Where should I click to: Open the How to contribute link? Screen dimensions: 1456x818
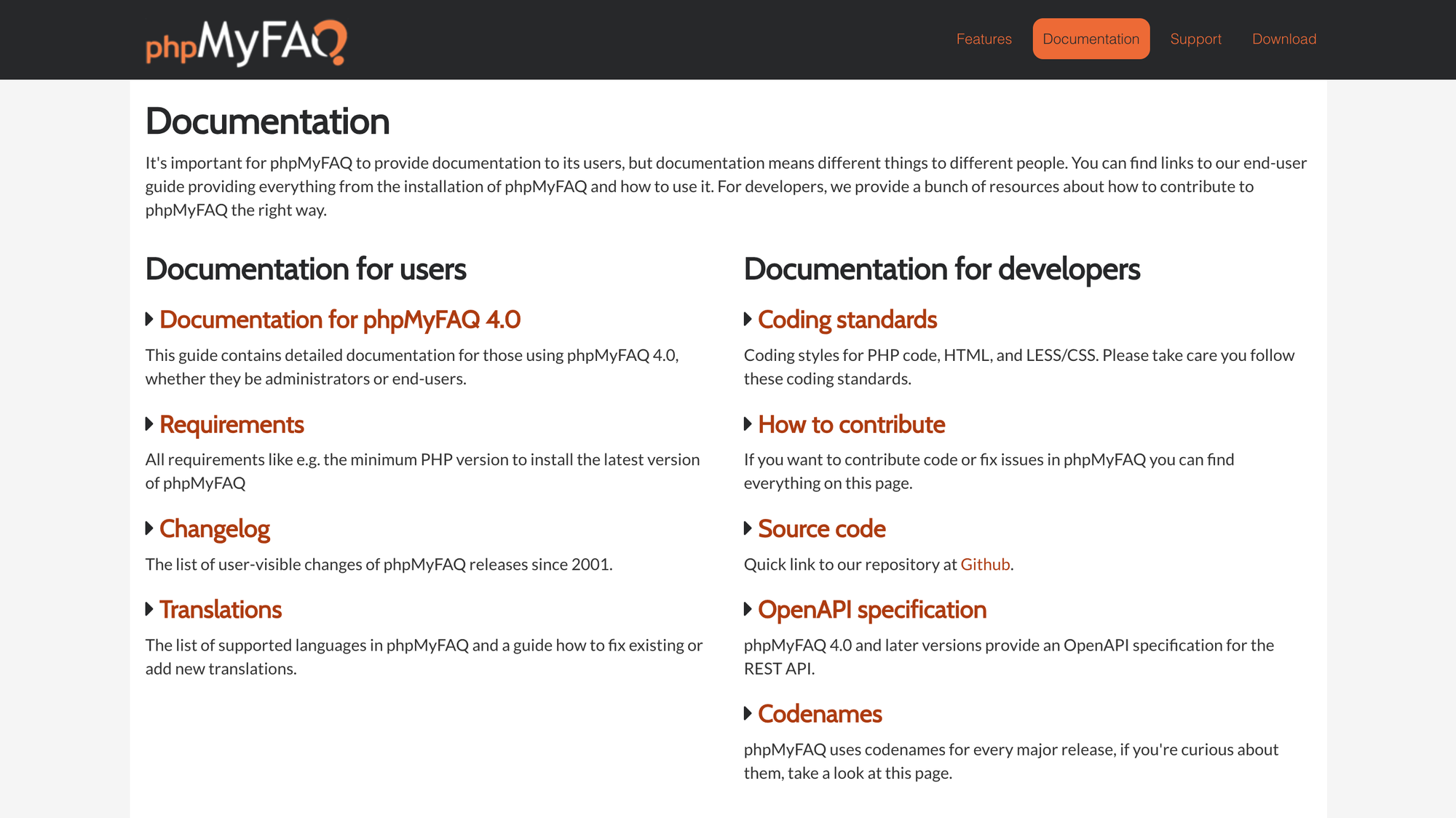[851, 425]
